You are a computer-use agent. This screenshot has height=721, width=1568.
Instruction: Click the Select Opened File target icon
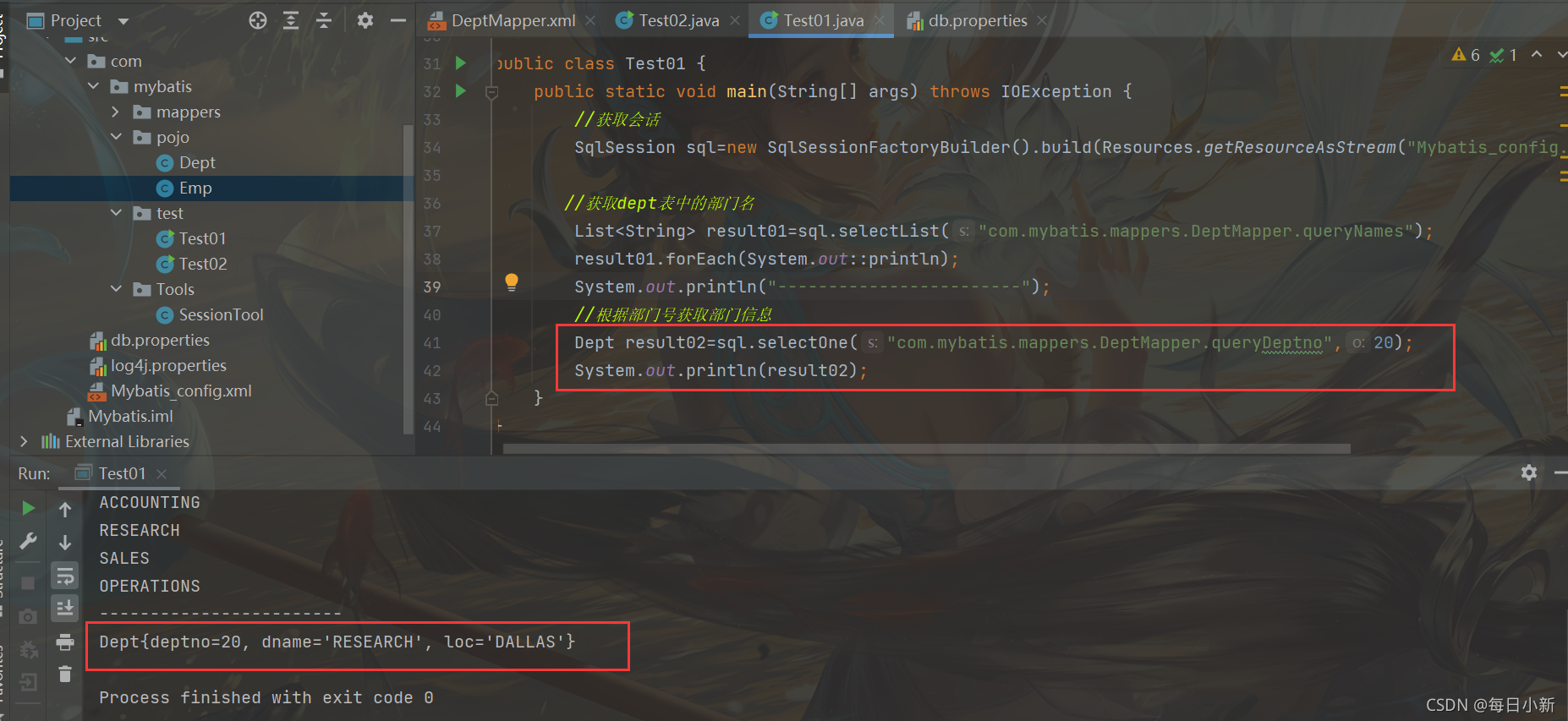[x=258, y=20]
